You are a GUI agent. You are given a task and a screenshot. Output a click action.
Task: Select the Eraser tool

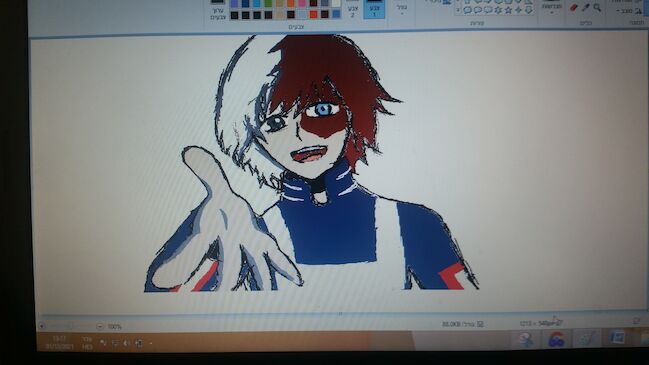(573, 8)
